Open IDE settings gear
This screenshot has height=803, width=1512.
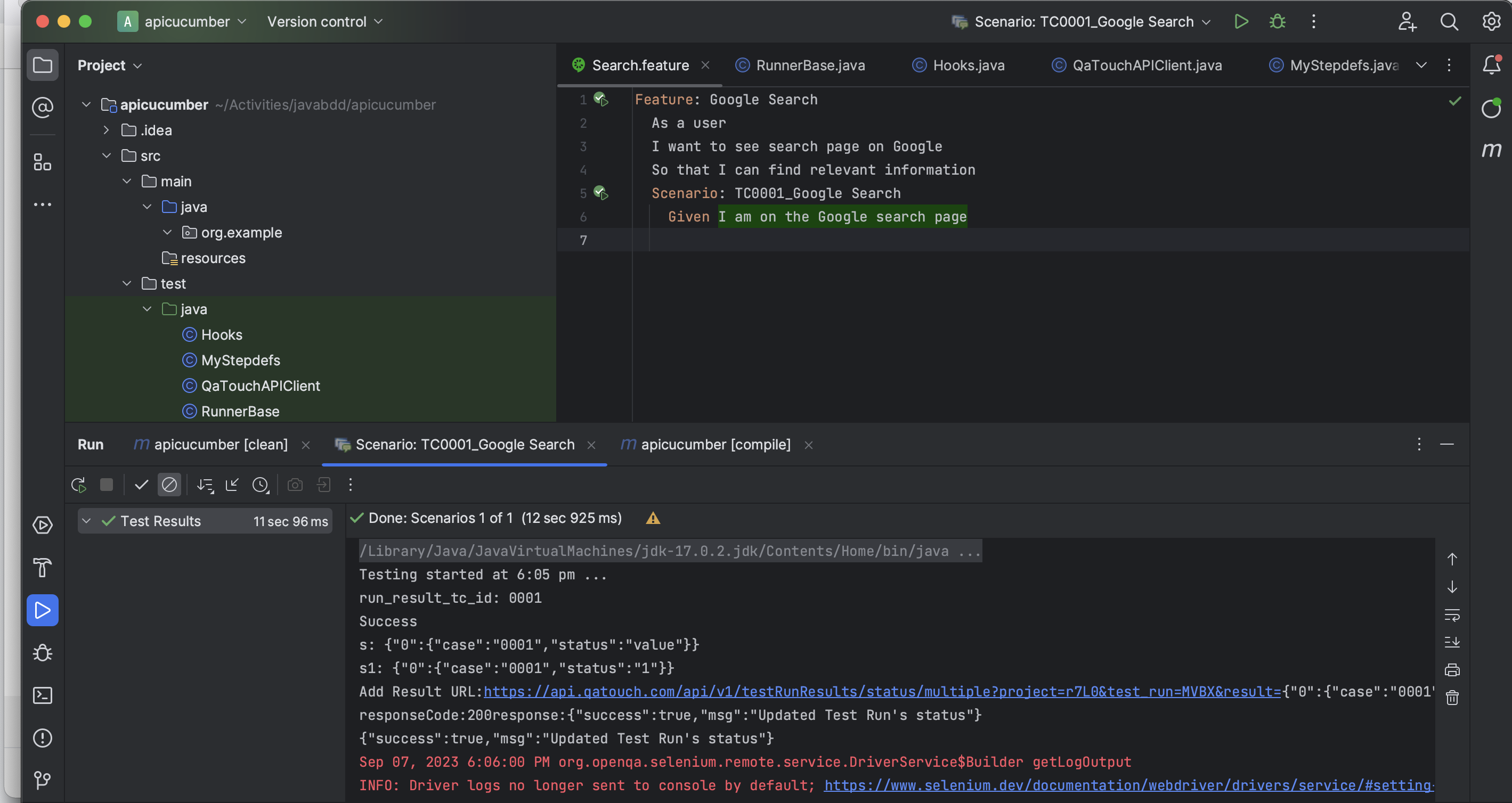(x=1491, y=22)
